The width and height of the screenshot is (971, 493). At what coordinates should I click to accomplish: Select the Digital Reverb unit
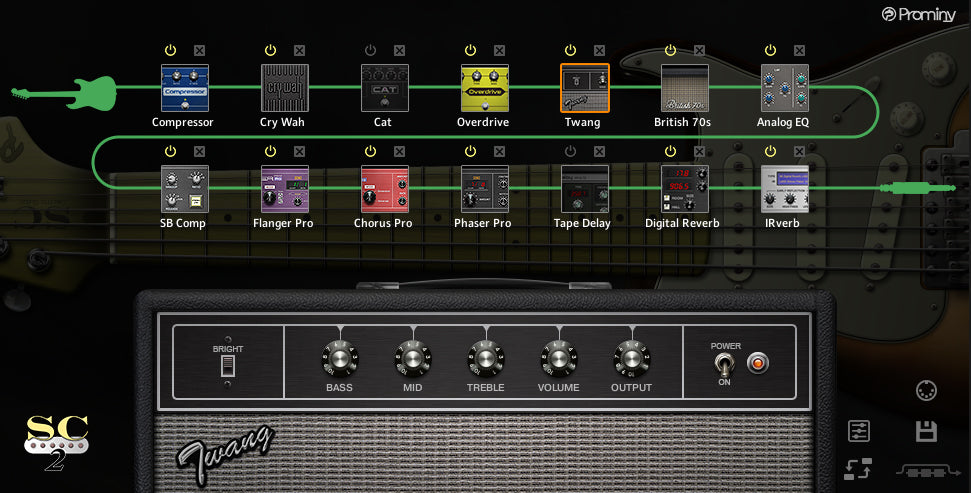click(x=684, y=189)
